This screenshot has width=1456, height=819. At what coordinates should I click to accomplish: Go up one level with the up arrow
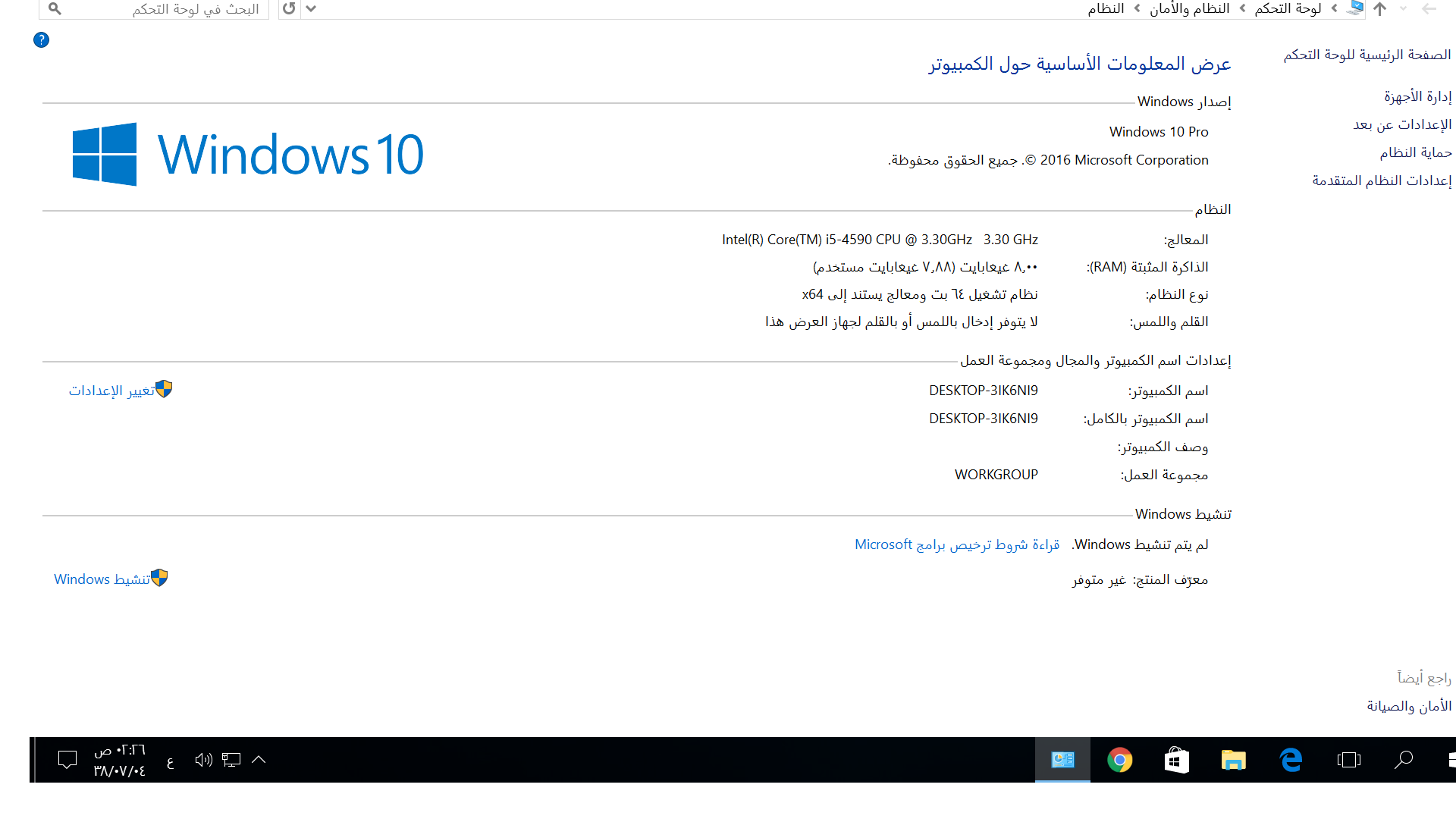(1380, 9)
